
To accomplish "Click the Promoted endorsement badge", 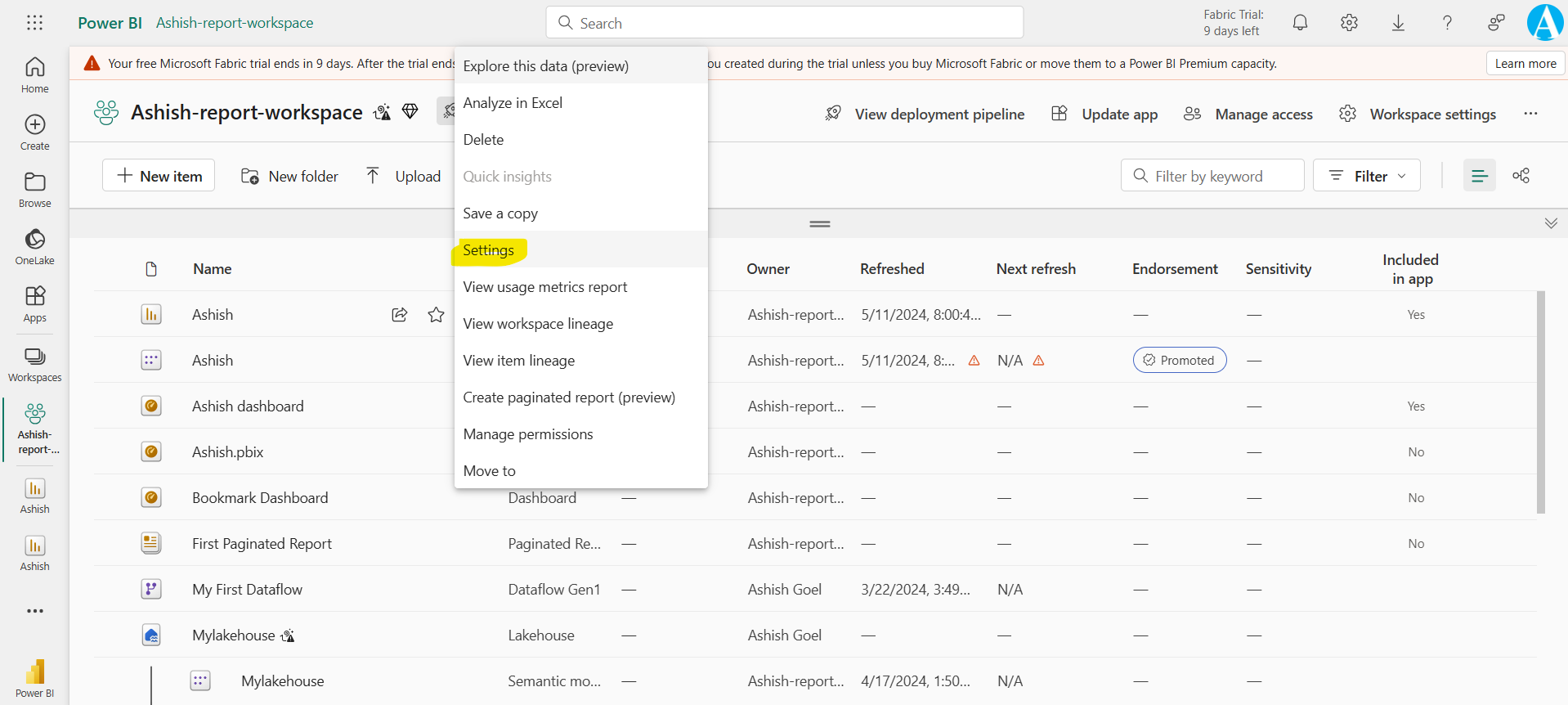I will tap(1179, 361).
